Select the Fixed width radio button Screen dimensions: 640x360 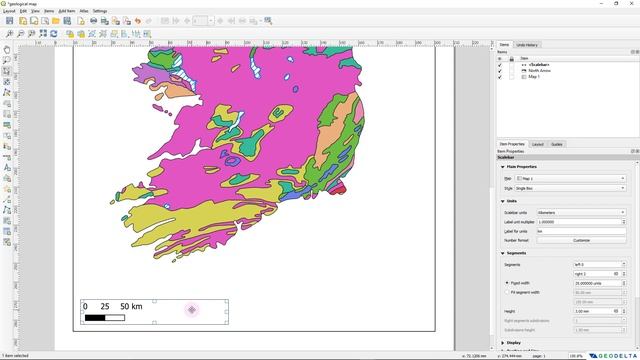click(507, 283)
